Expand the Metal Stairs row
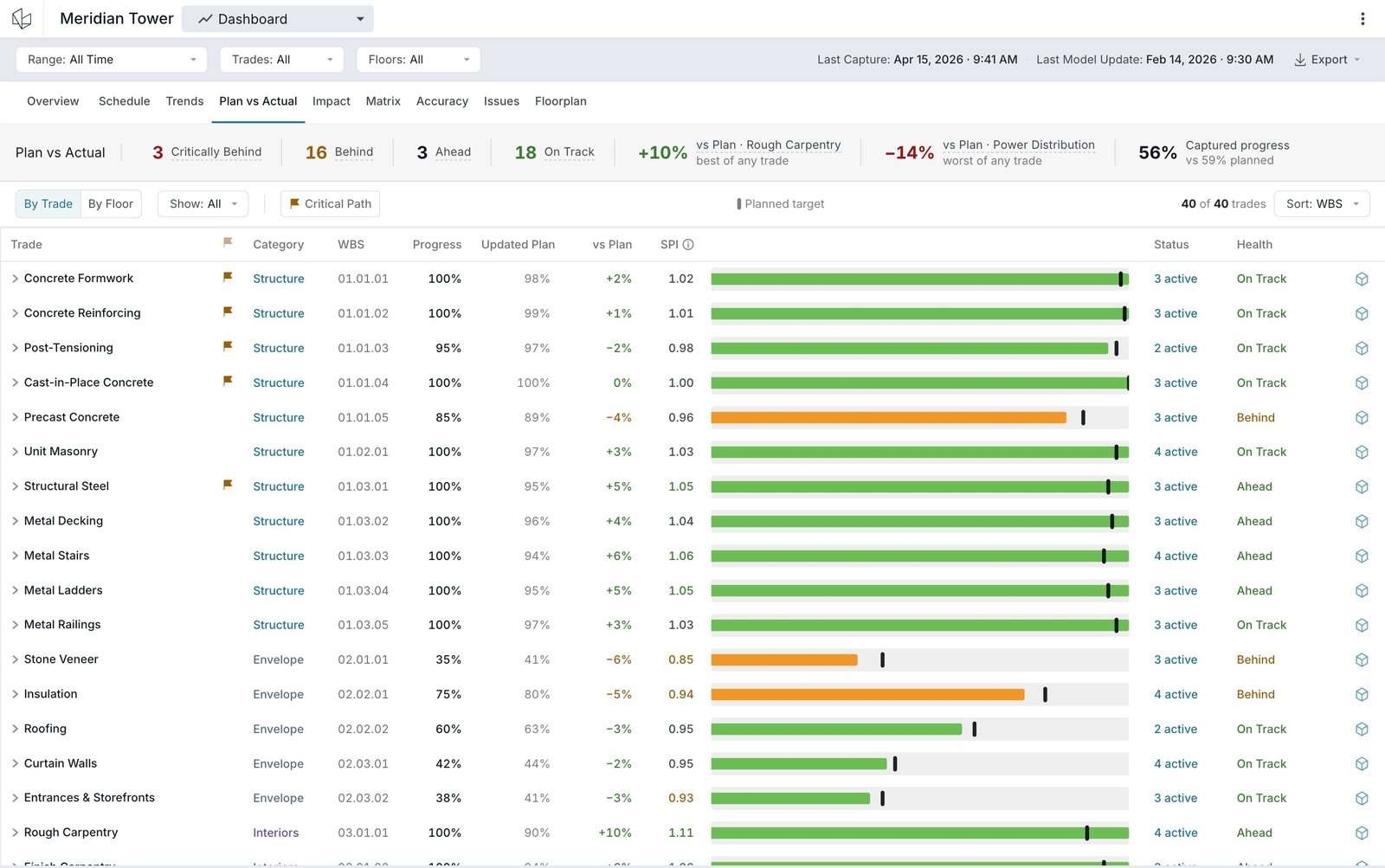Screen dimensions: 1385x868 click(15, 556)
